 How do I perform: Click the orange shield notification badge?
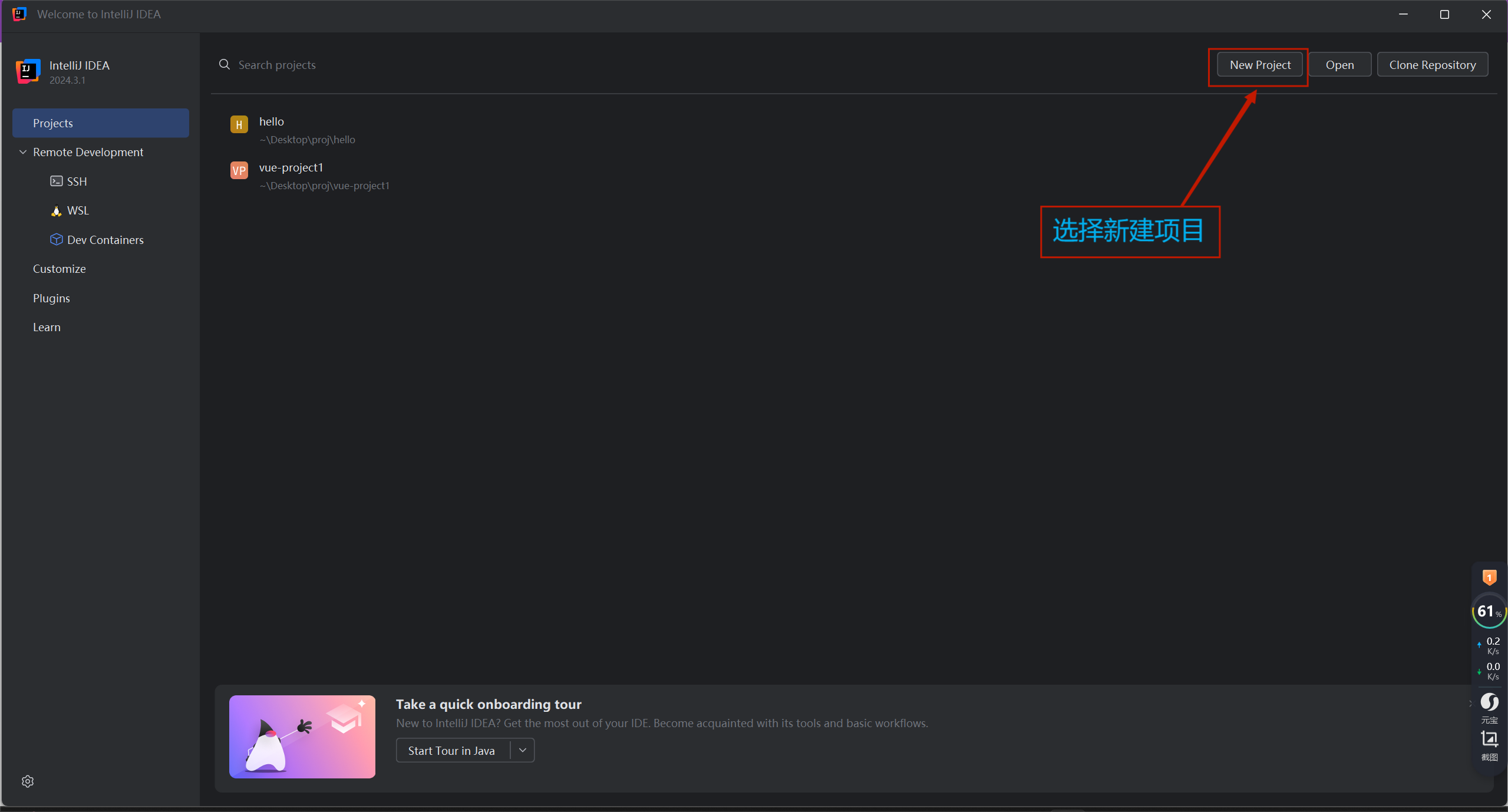pyautogui.click(x=1489, y=577)
